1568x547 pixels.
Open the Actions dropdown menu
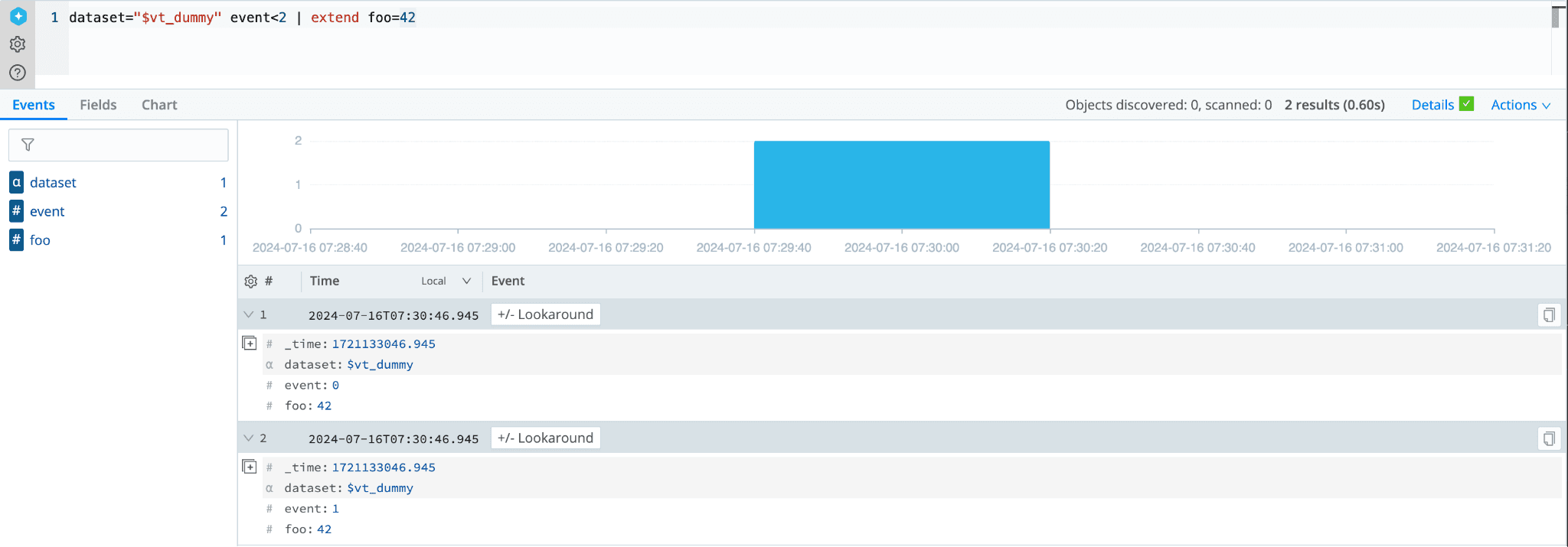pos(1520,105)
